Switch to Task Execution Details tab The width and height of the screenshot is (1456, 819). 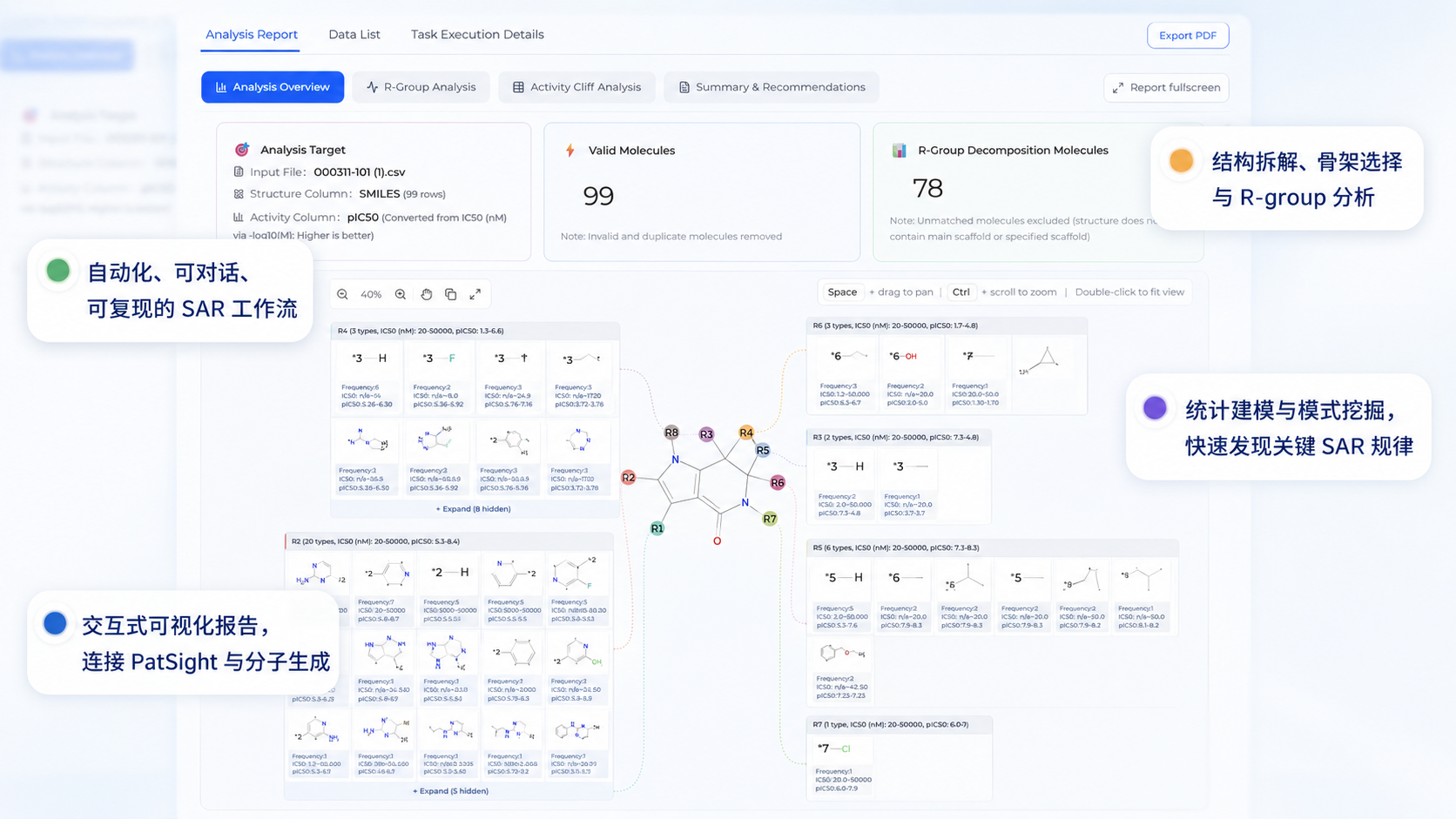[477, 35]
